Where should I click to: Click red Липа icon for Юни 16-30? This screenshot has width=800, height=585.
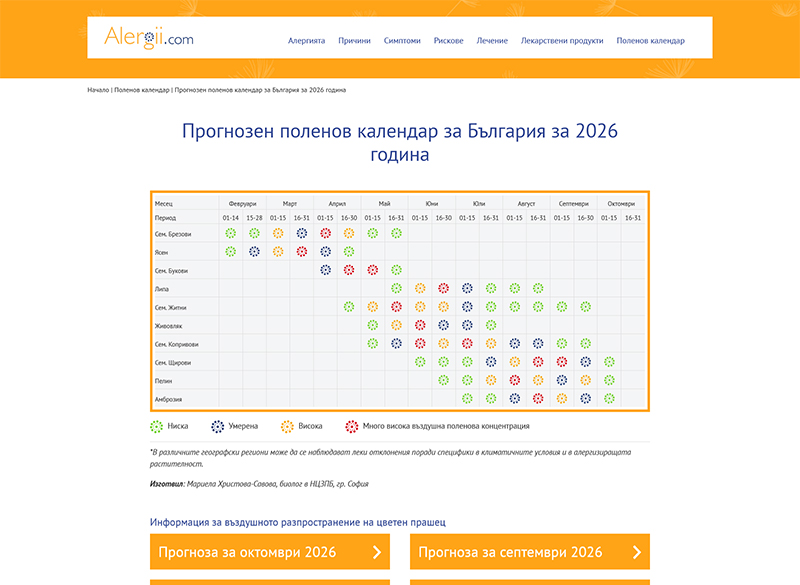[443, 288]
